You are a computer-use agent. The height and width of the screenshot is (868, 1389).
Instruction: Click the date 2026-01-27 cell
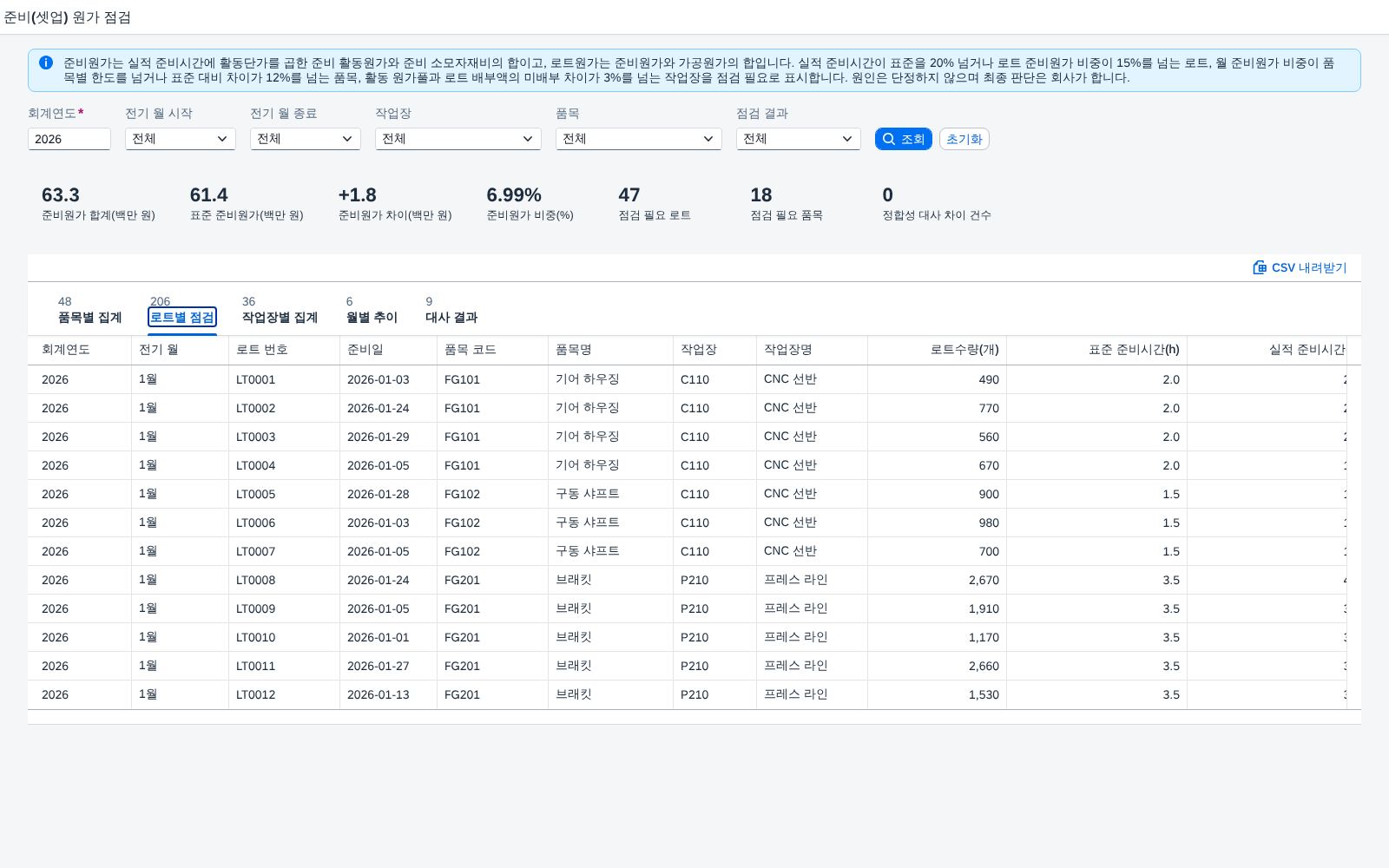[x=388, y=666]
